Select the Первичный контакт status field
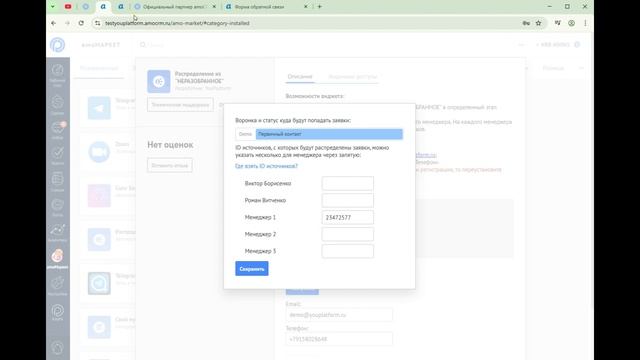The image size is (640, 360). [329, 134]
